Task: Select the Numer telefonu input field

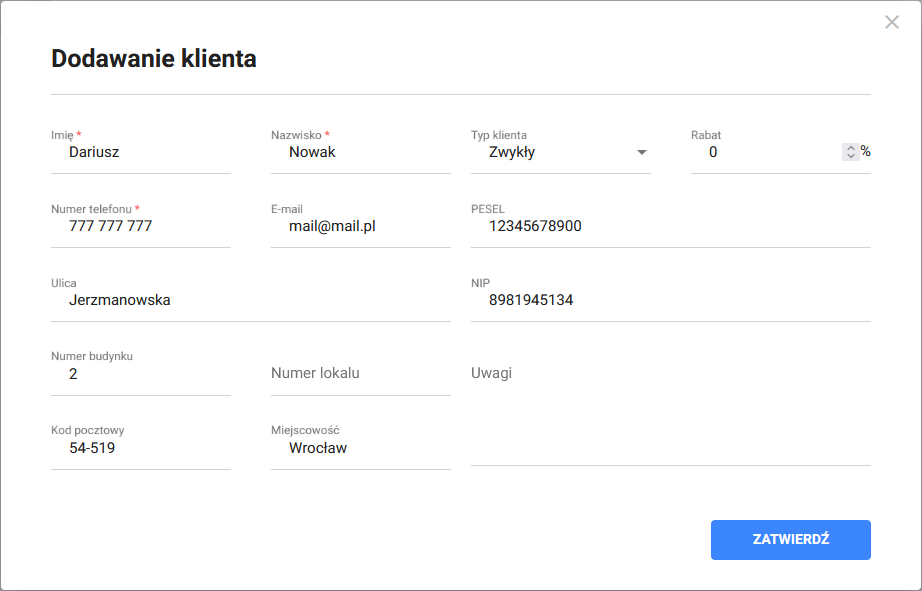Action: tap(140, 227)
